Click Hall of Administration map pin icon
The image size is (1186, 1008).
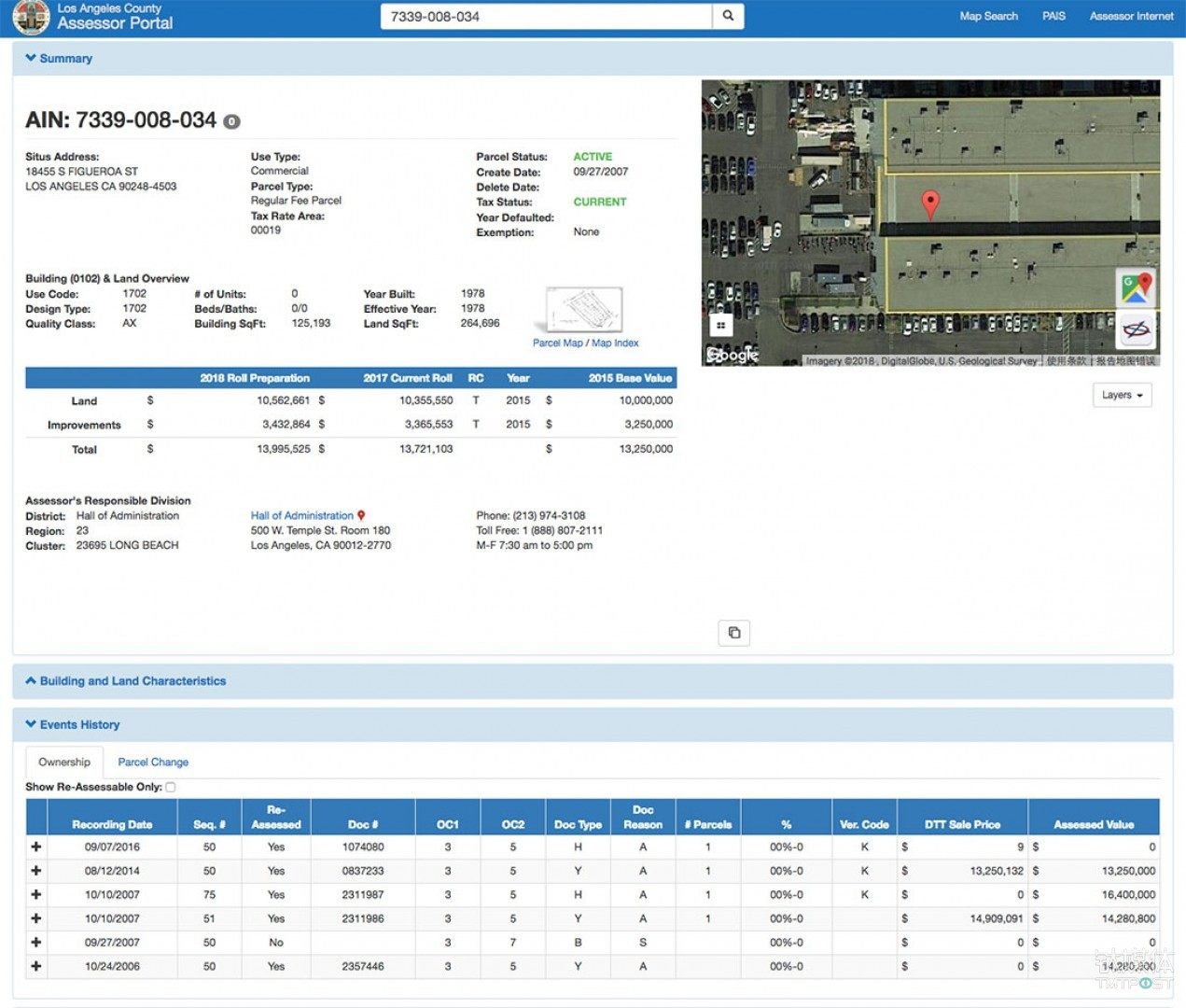click(361, 515)
